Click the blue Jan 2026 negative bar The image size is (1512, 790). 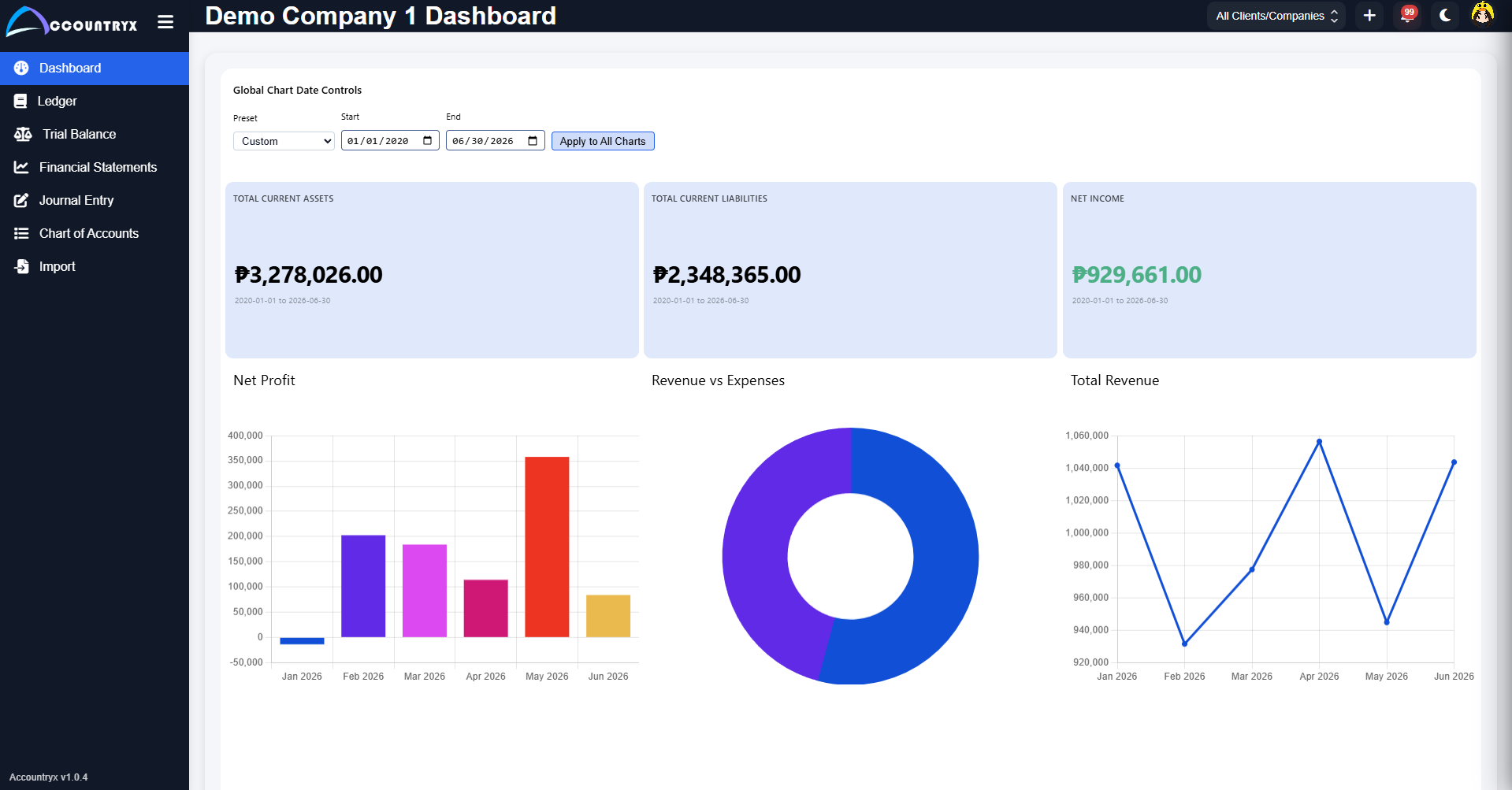pyautogui.click(x=302, y=641)
